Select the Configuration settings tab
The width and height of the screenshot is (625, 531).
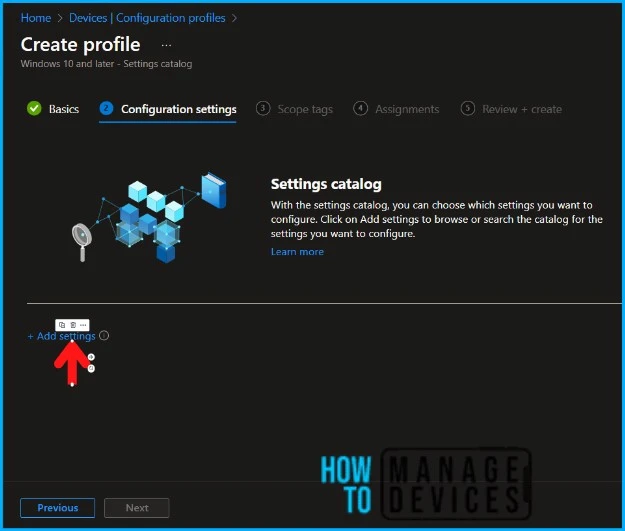click(x=178, y=109)
